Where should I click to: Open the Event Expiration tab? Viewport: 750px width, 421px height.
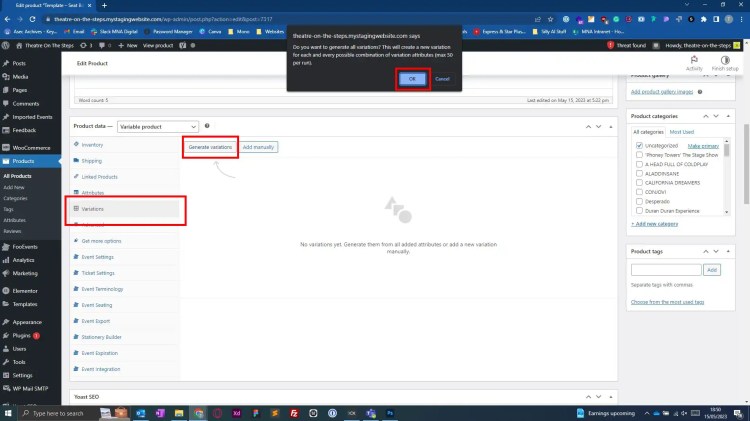(x=99, y=353)
